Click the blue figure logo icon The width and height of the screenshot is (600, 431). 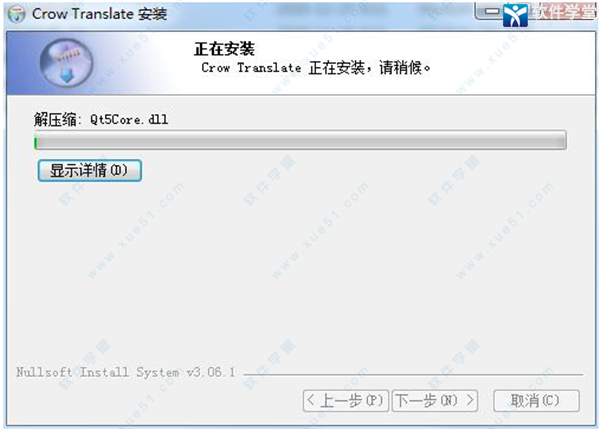coord(515,15)
